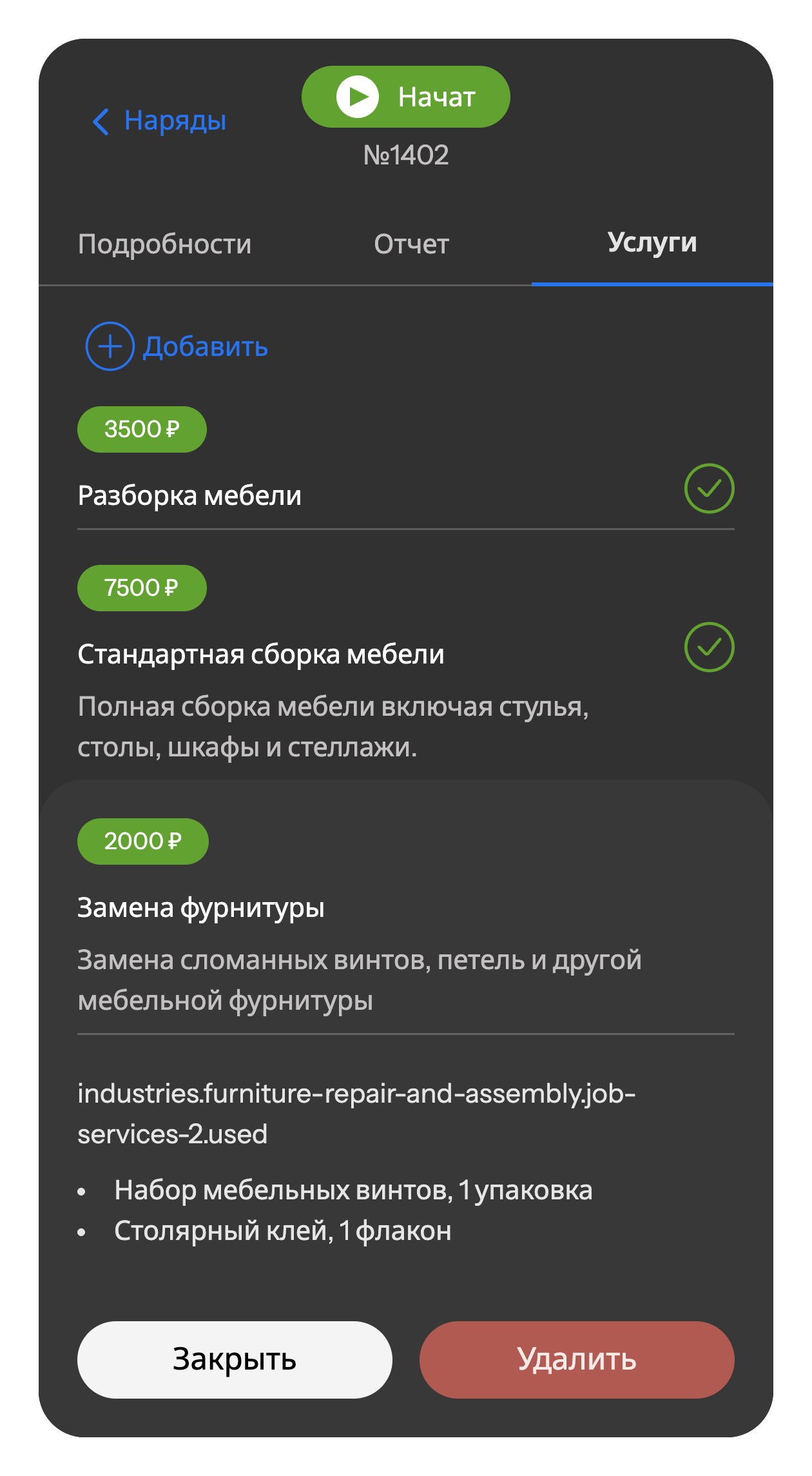The image size is (812, 1476).
Task: Switch to the Подробности tab
Action: 164,244
